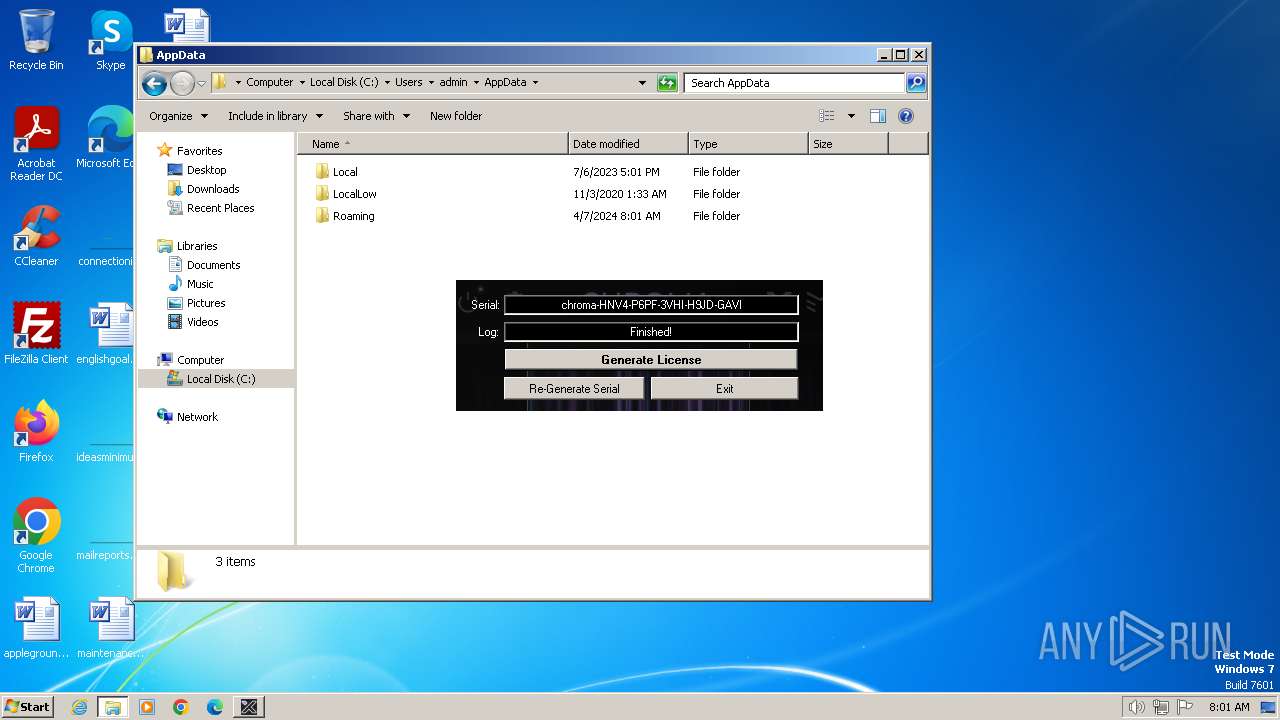1280x720 pixels.
Task: Sort by Name column header
Action: (x=432, y=144)
